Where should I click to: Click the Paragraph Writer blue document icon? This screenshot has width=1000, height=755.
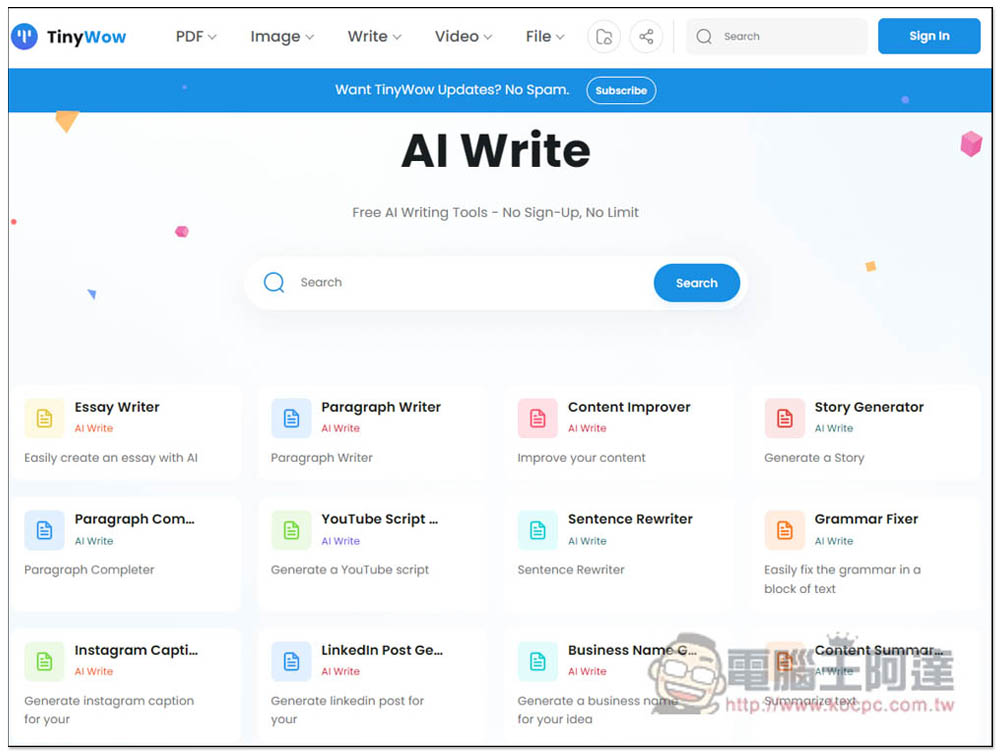291,418
